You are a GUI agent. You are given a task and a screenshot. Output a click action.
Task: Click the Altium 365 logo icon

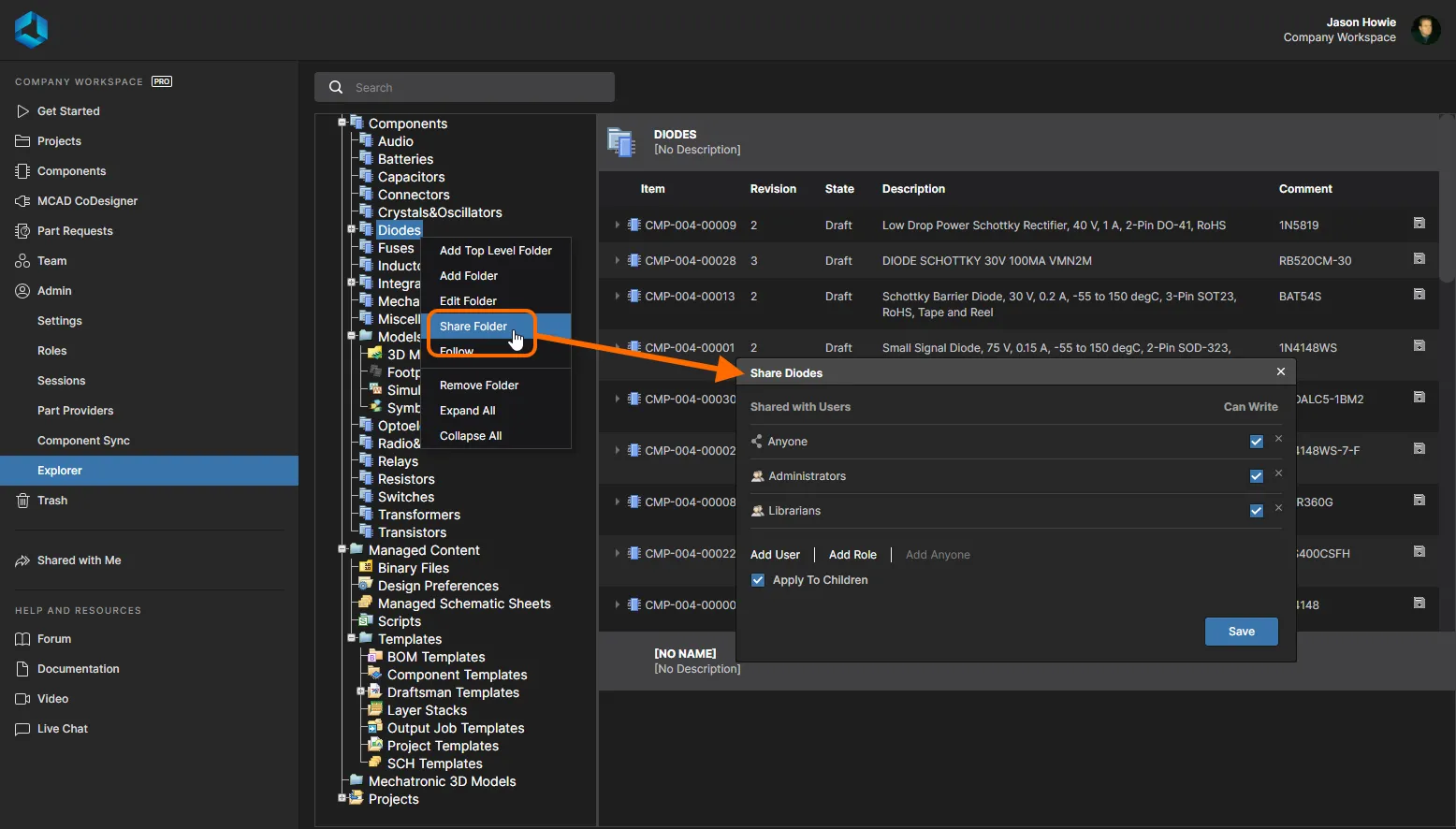point(31,29)
